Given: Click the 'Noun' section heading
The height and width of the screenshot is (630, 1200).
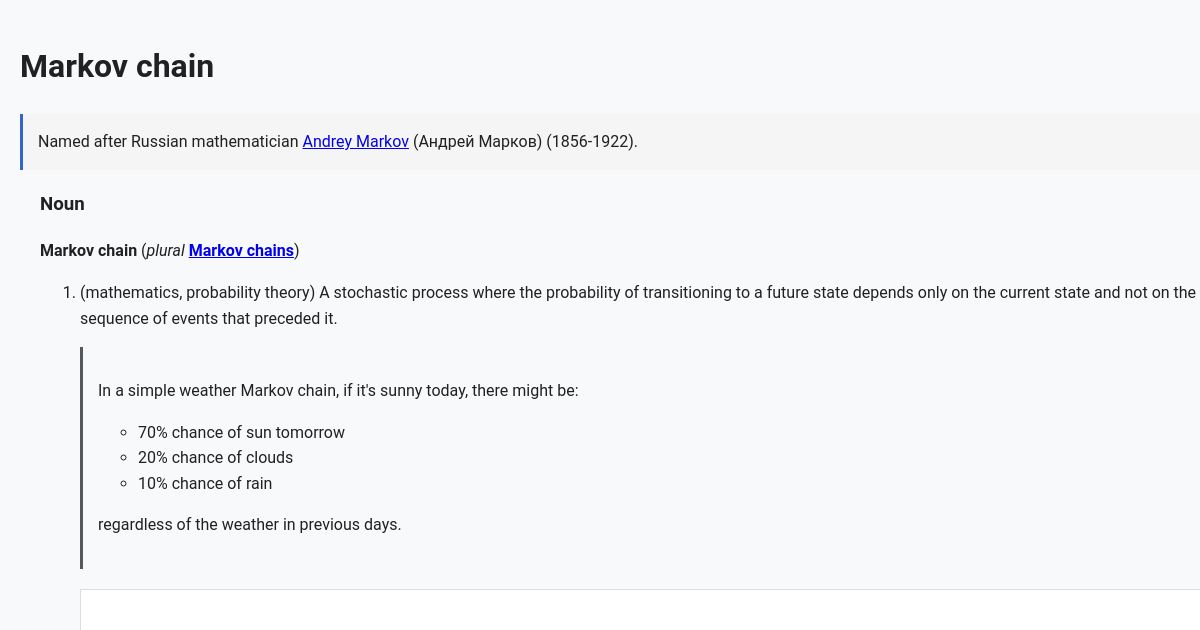Looking at the screenshot, I should click(62, 204).
